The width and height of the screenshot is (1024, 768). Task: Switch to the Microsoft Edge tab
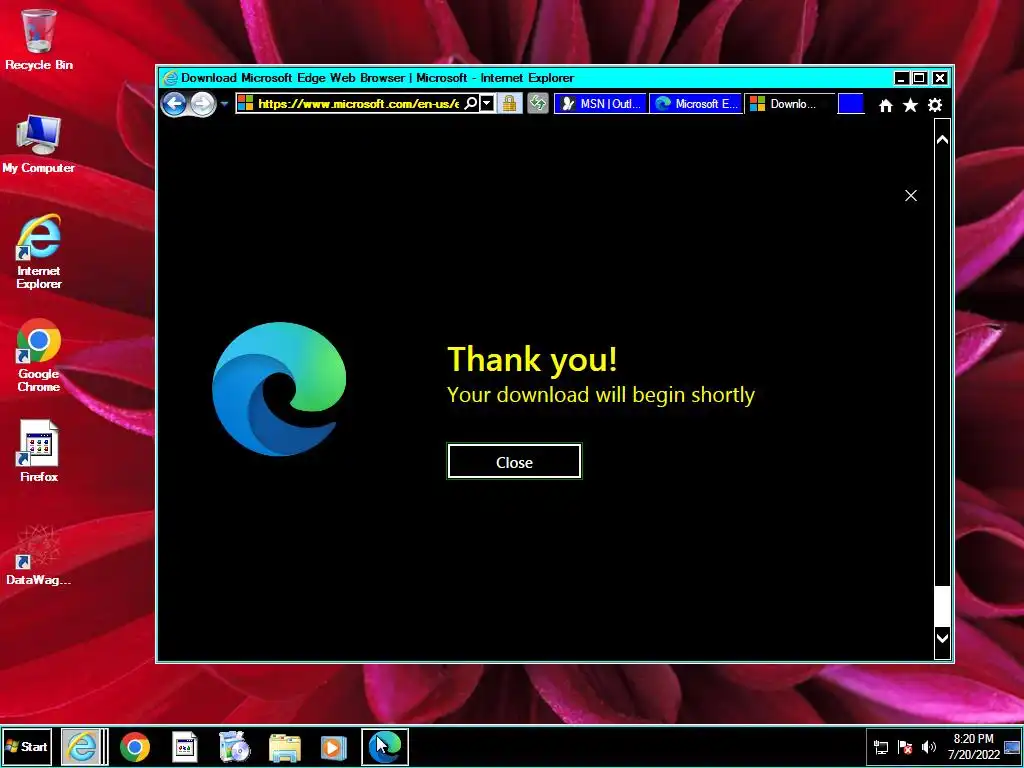pos(696,104)
